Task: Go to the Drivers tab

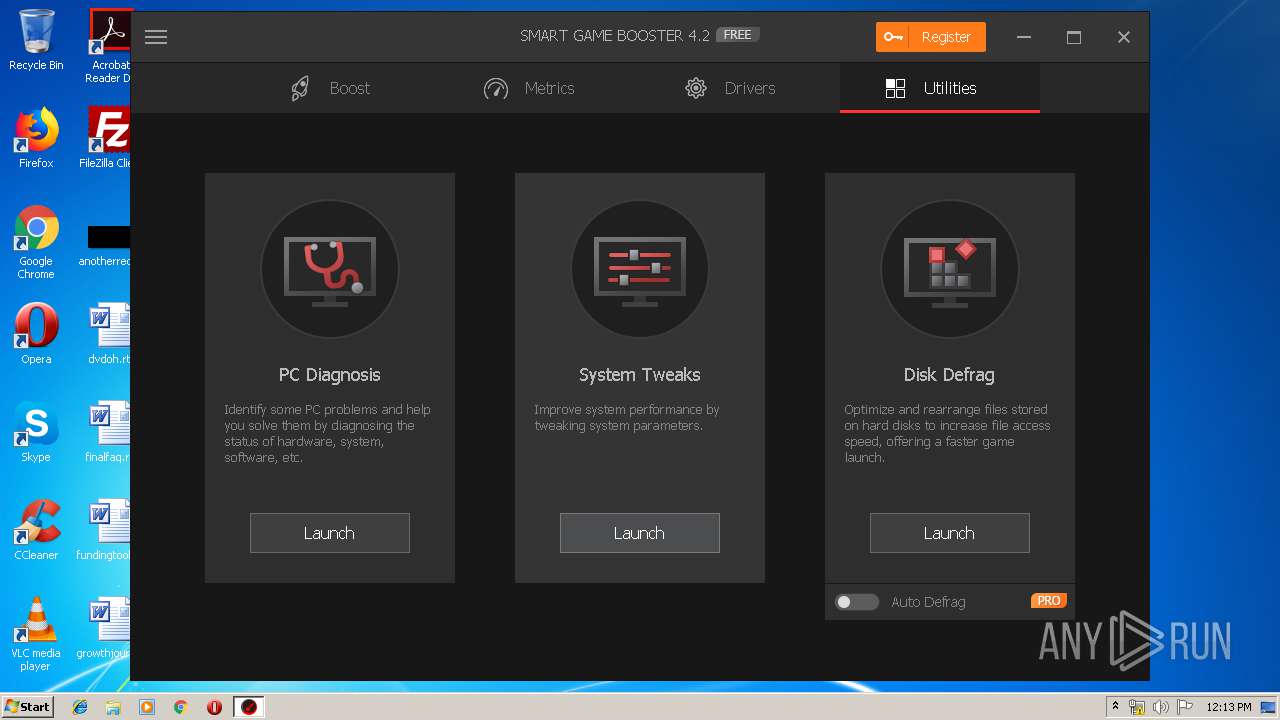Action: [x=730, y=88]
